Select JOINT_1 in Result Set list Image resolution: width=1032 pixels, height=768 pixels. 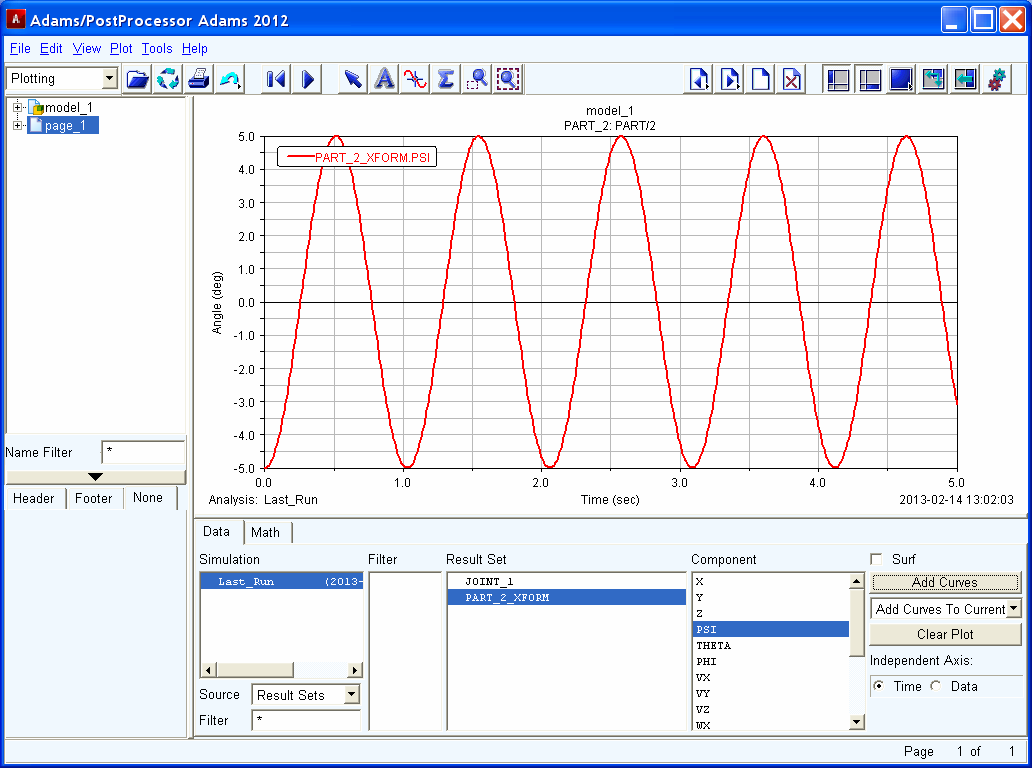click(x=567, y=581)
